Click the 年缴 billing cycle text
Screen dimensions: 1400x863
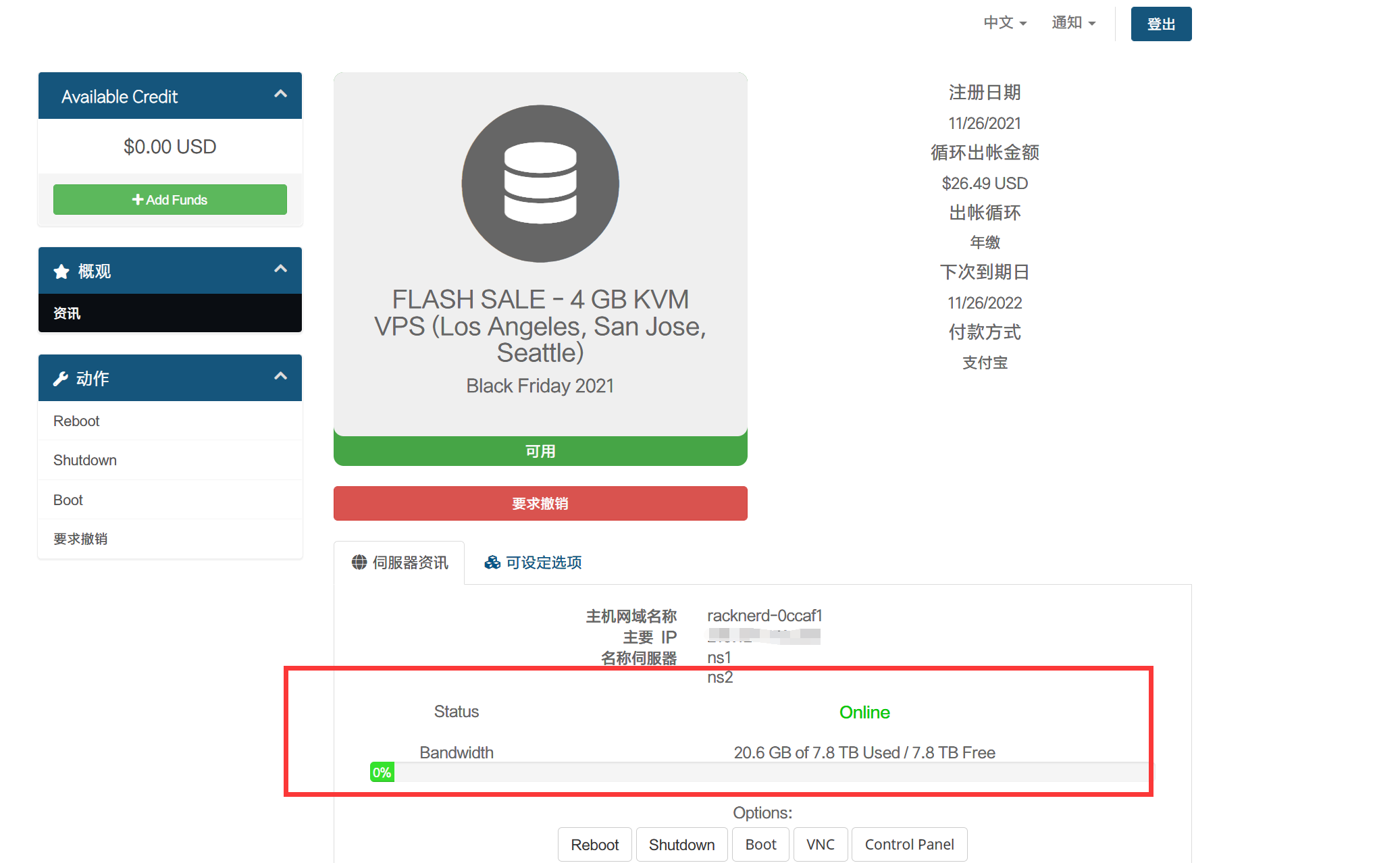click(x=985, y=242)
